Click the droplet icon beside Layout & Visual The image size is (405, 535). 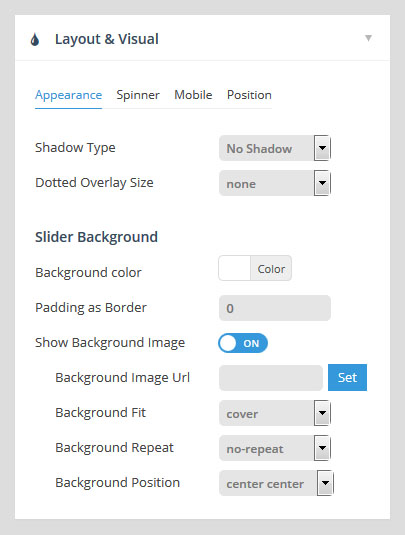tap(35, 39)
